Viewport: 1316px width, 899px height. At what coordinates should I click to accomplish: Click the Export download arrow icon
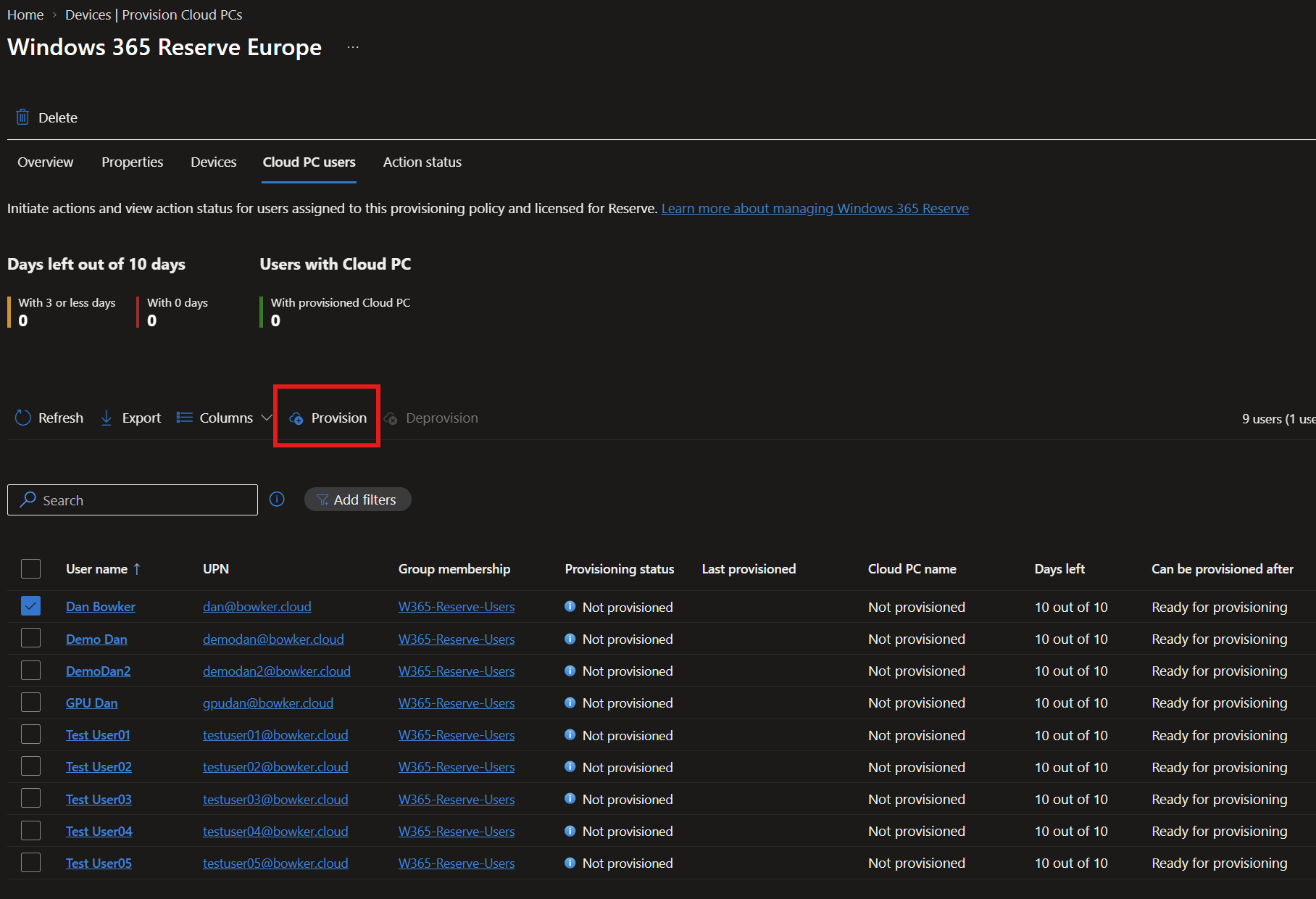click(107, 418)
